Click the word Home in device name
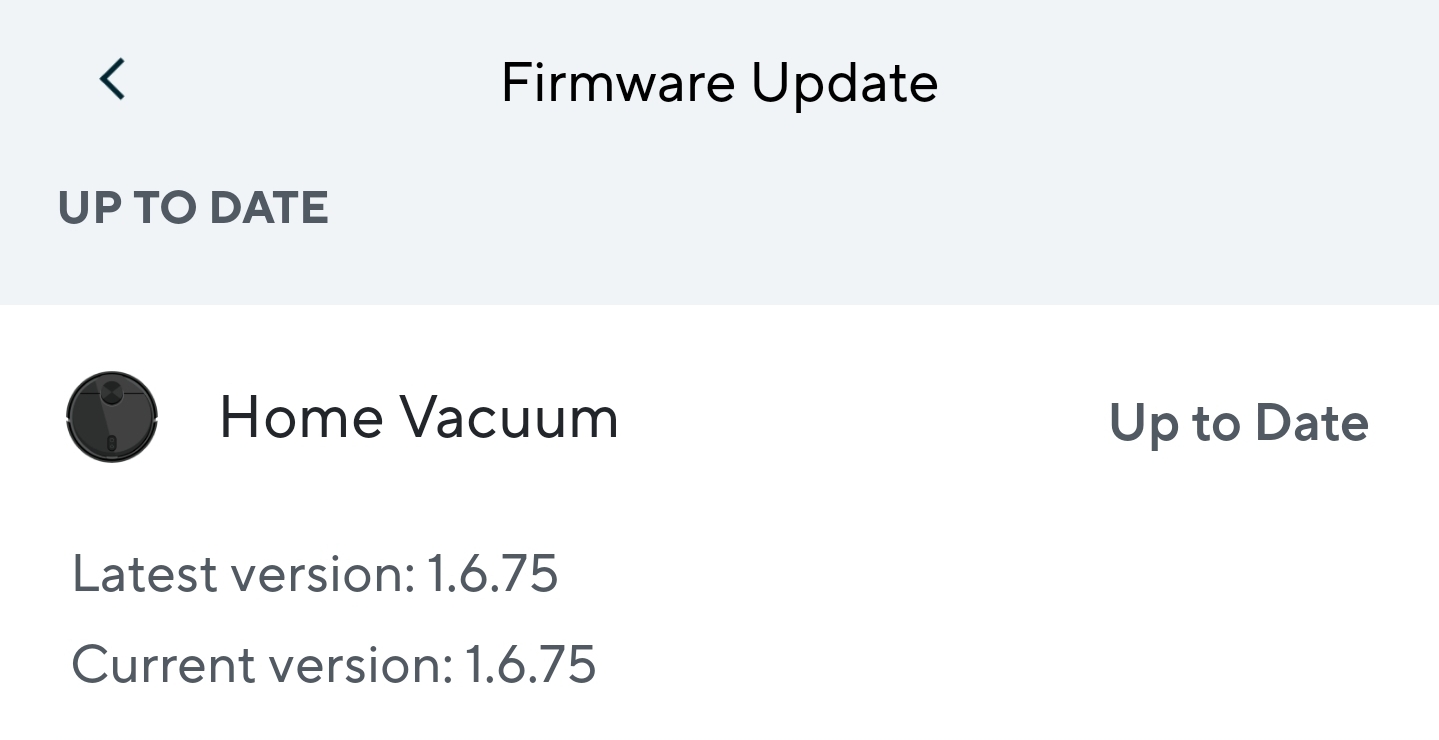 [x=298, y=417]
